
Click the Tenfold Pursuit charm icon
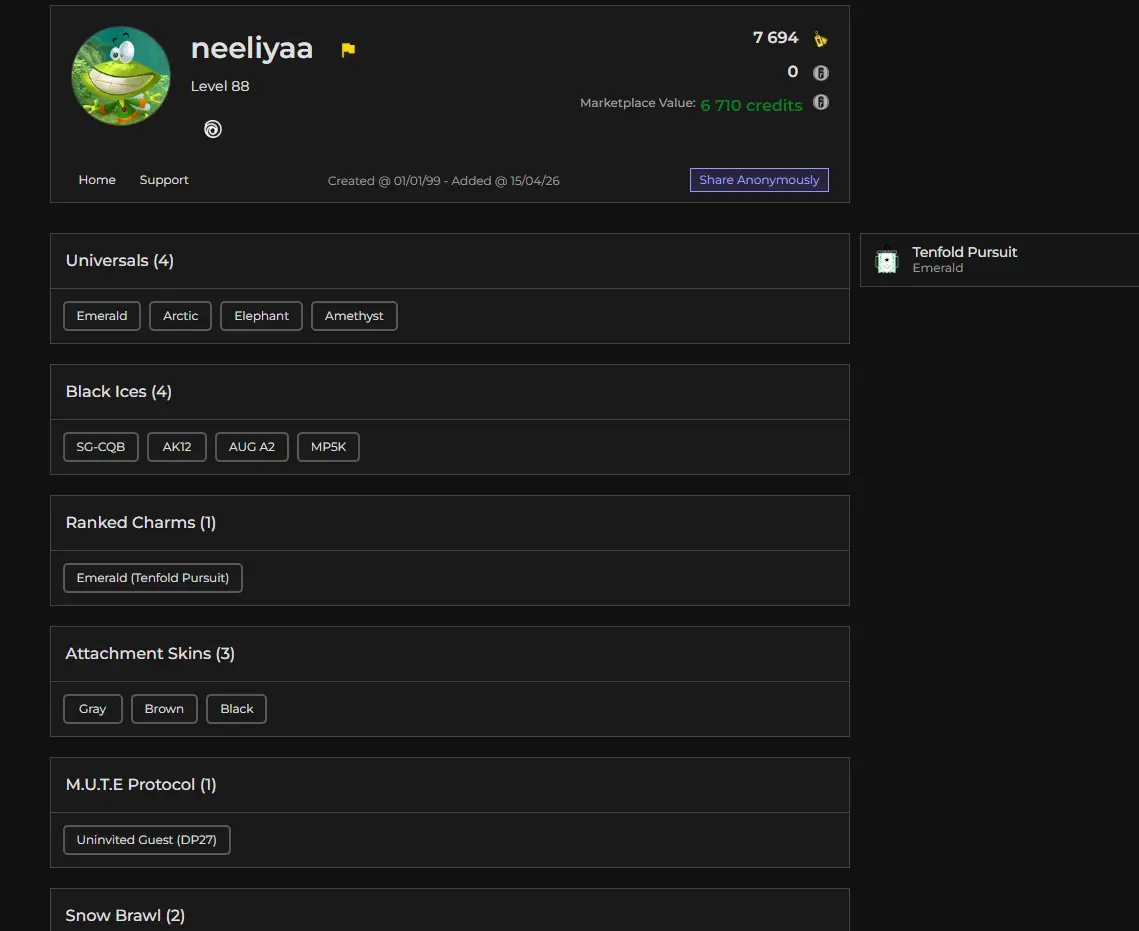point(886,260)
